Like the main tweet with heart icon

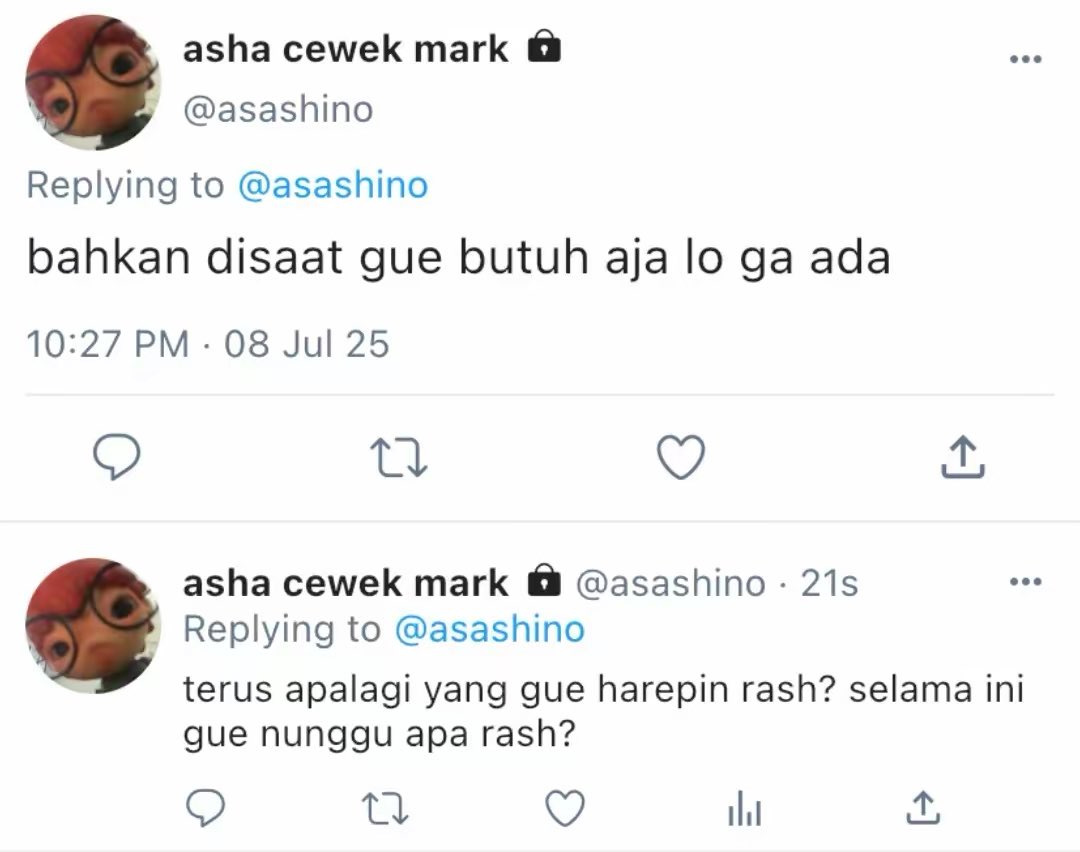[681, 457]
